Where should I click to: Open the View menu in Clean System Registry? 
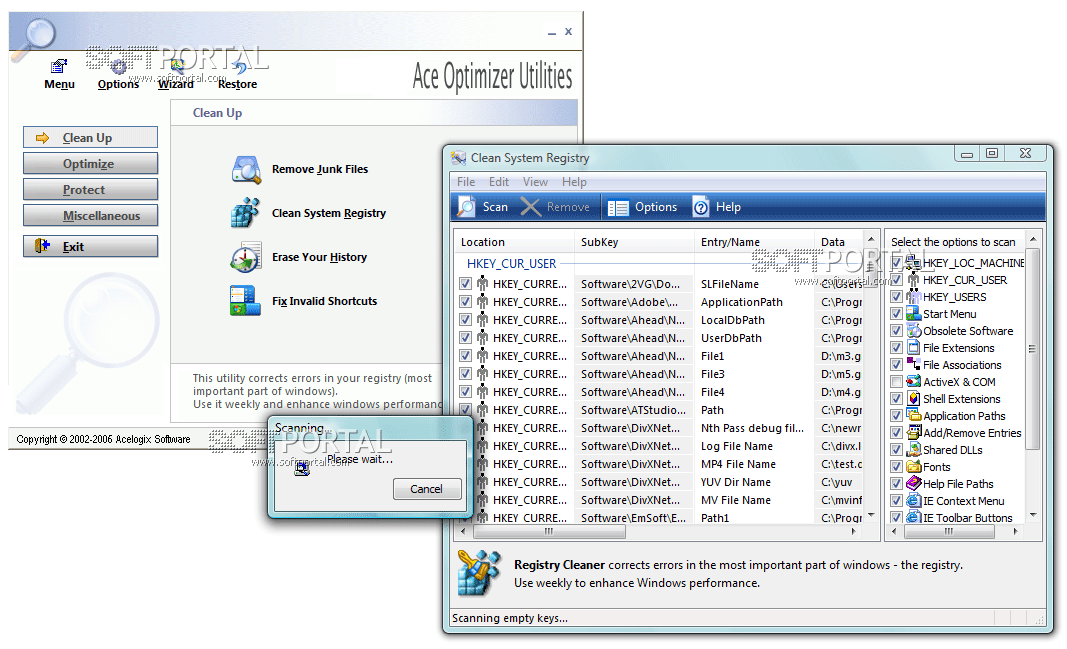(536, 182)
